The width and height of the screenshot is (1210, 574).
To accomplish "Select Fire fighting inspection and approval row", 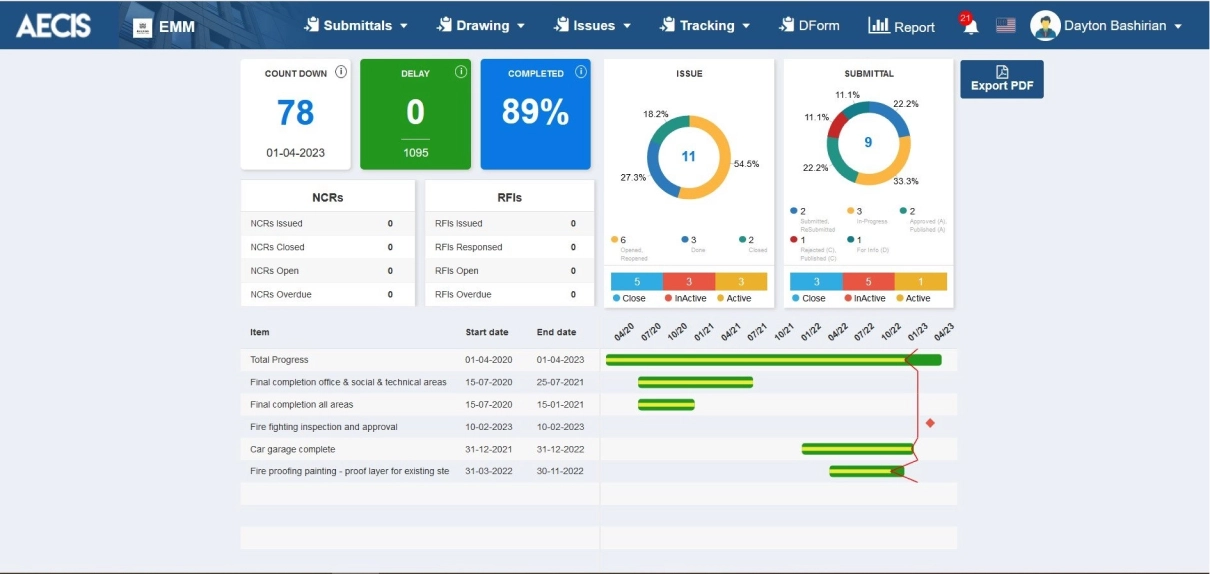I will (419, 427).
